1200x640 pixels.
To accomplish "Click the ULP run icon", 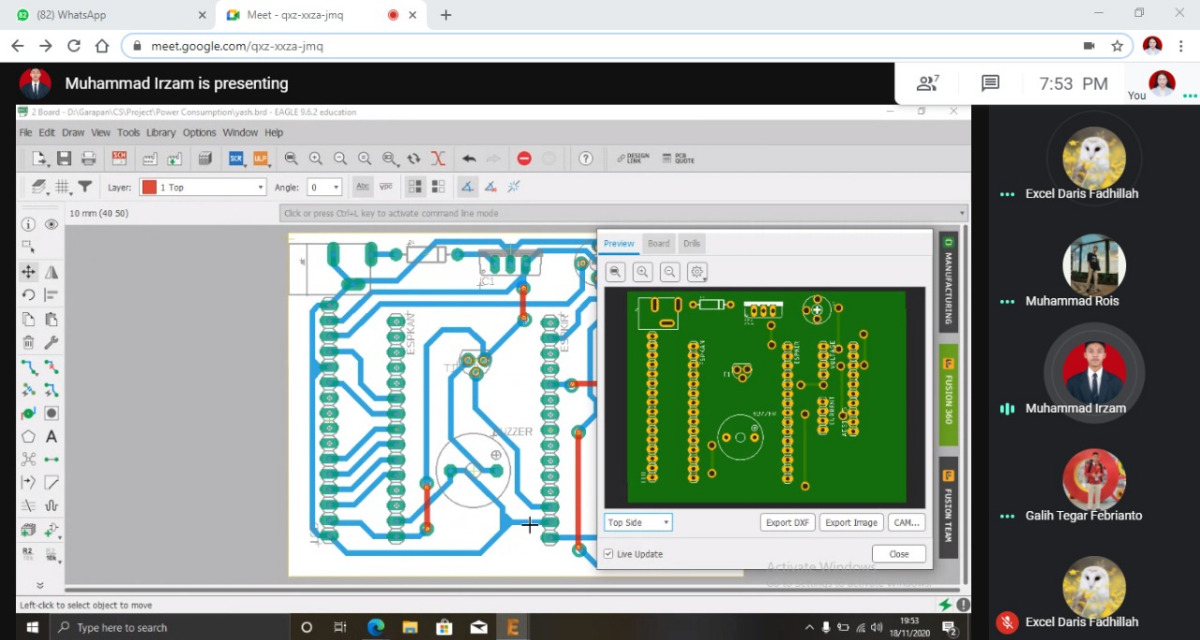I will pyautogui.click(x=260, y=158).
